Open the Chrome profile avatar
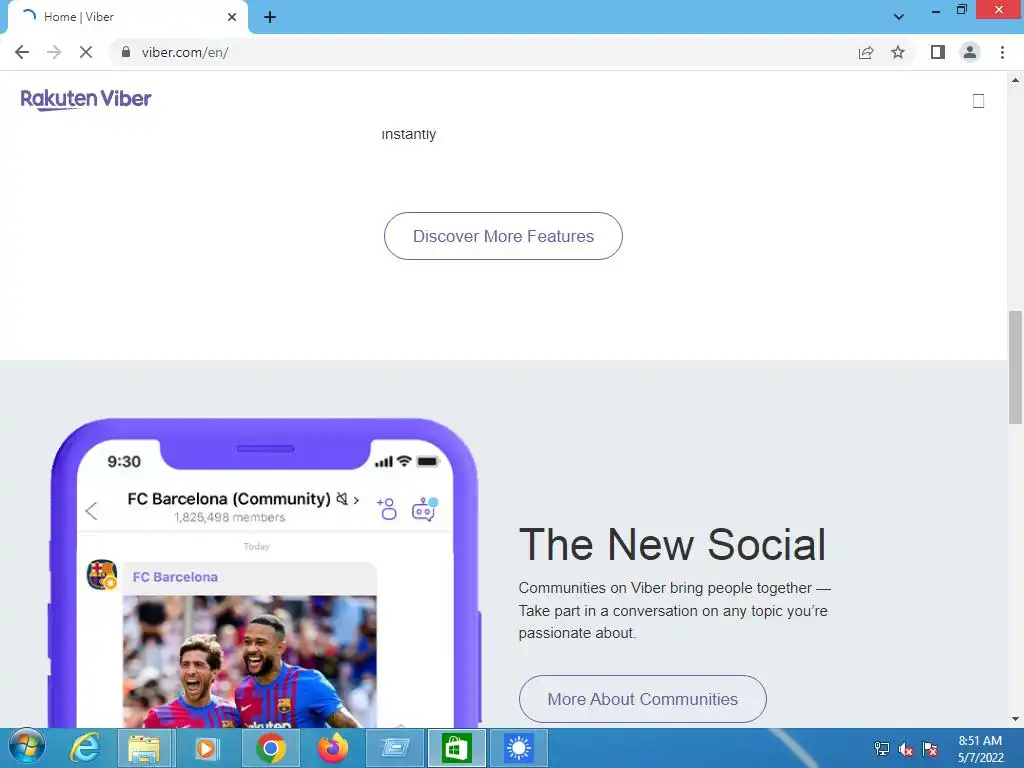1024x768 pixels. tap(970, 52)
